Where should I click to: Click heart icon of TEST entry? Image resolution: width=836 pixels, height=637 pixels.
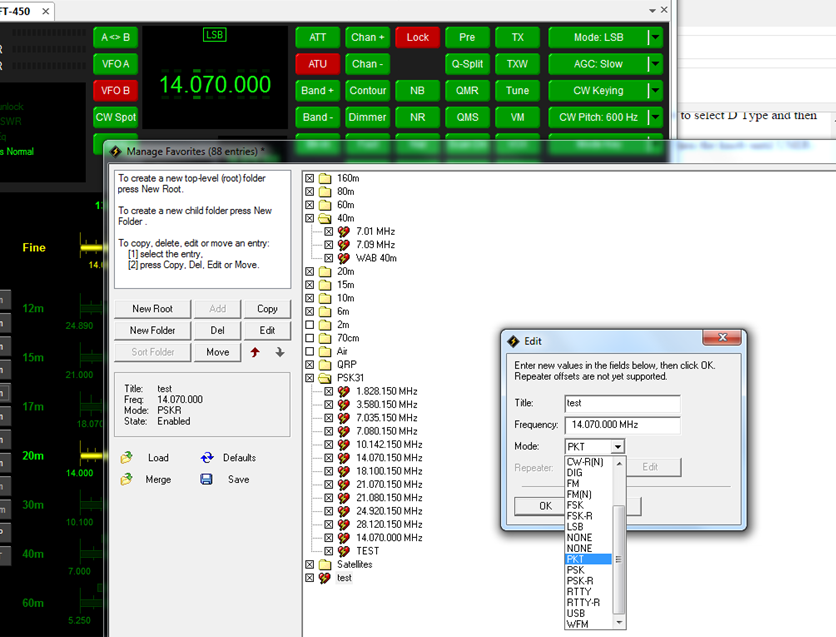[344, 551]
